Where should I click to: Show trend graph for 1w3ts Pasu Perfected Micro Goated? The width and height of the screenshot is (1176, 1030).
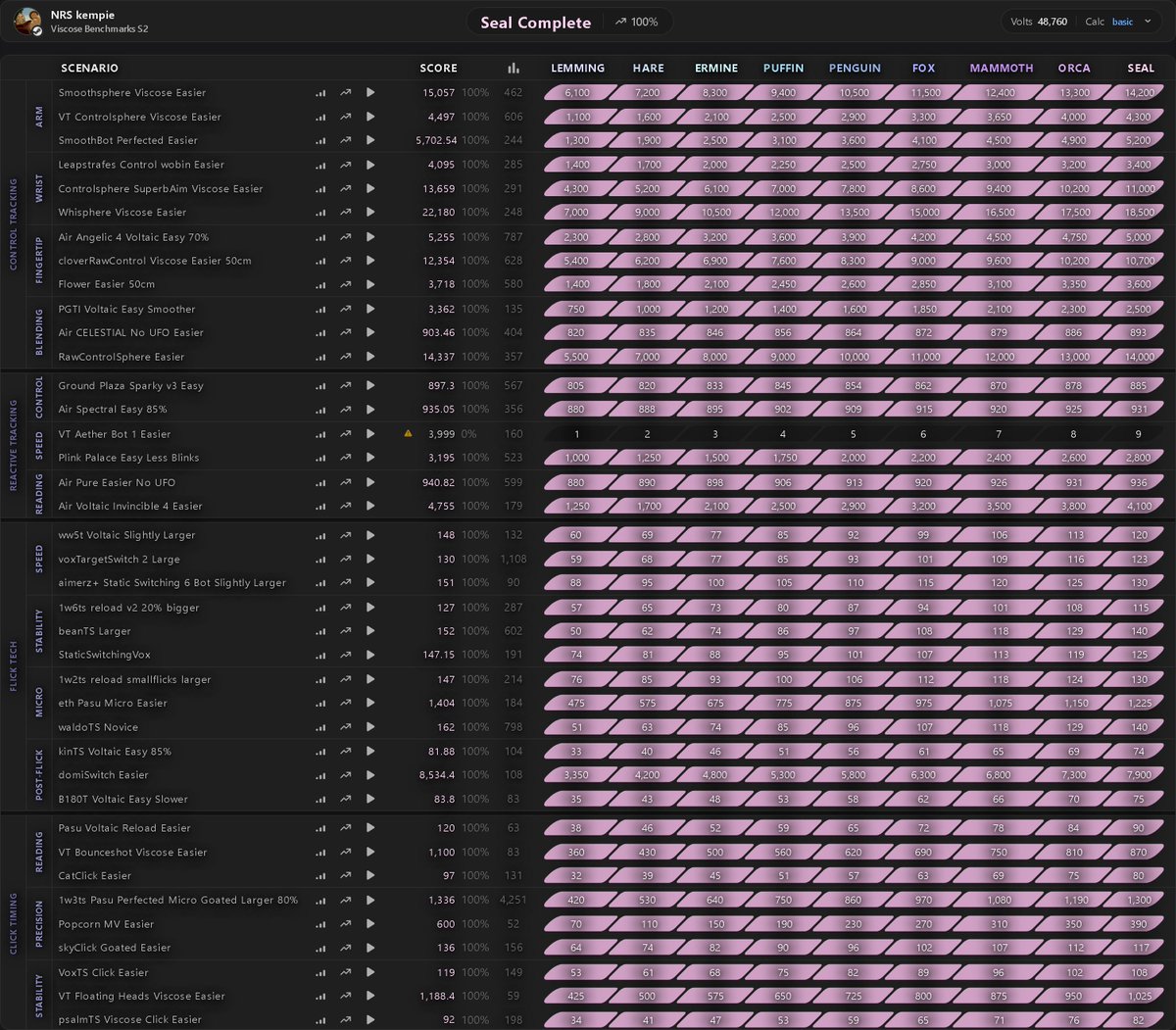pyautogui.click(x=346, y=900)
